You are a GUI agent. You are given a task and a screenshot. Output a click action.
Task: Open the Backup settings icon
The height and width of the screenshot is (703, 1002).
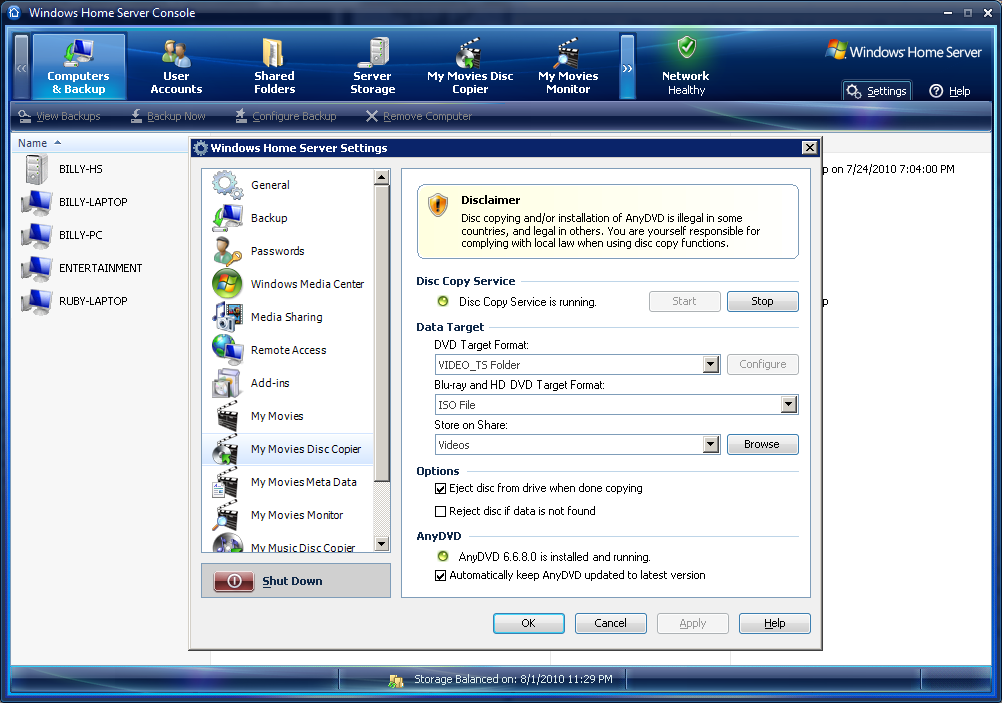[227, 218]
